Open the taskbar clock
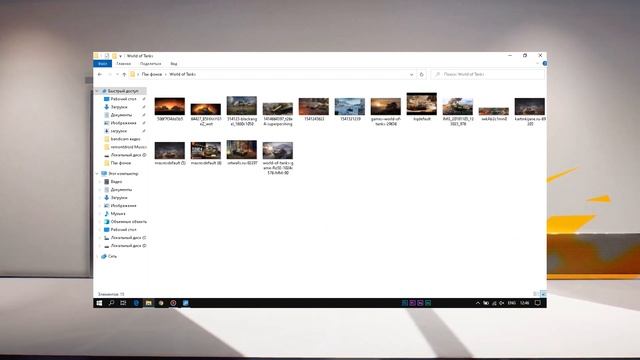The image size is (640, 360). click(x=525, y=303)
